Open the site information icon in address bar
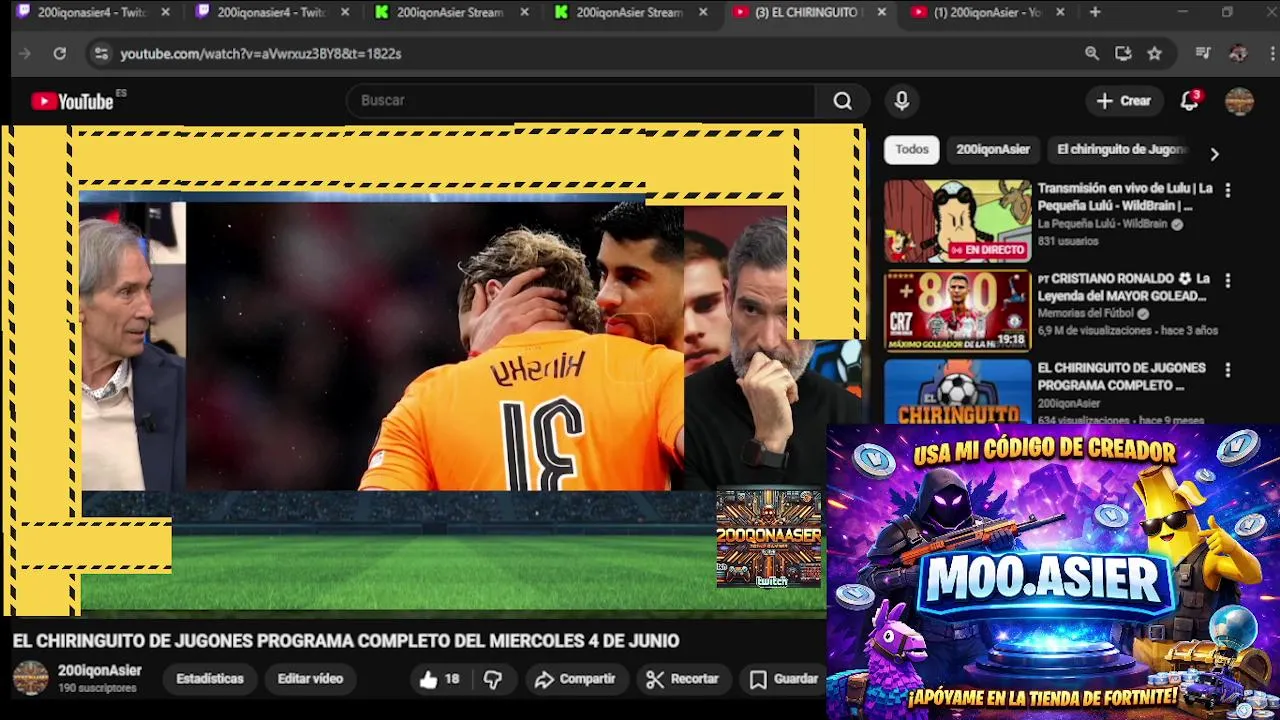This screenshot has height=720, width=1280. click(100, 54)
